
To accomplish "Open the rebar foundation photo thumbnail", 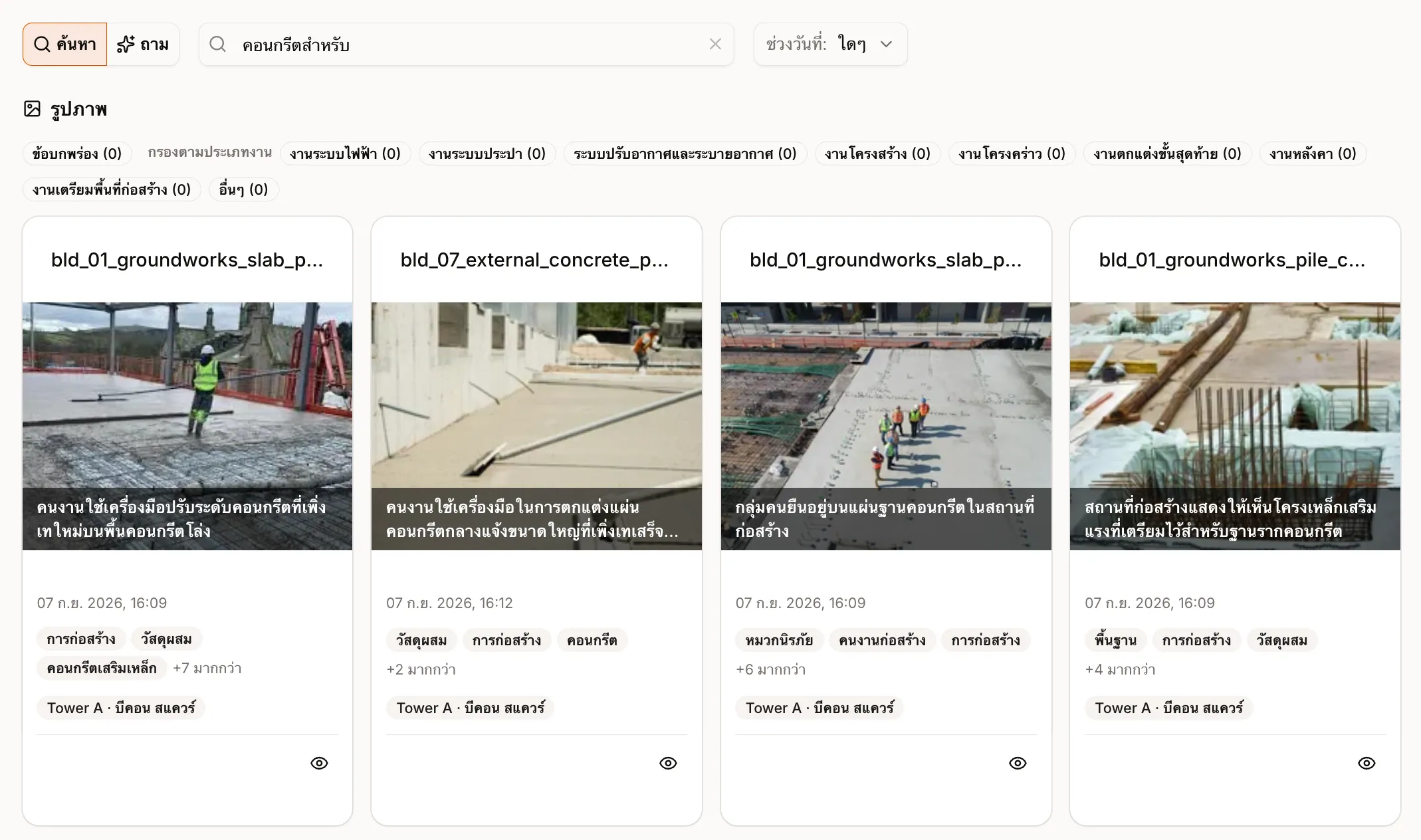I will [1235, 426].
